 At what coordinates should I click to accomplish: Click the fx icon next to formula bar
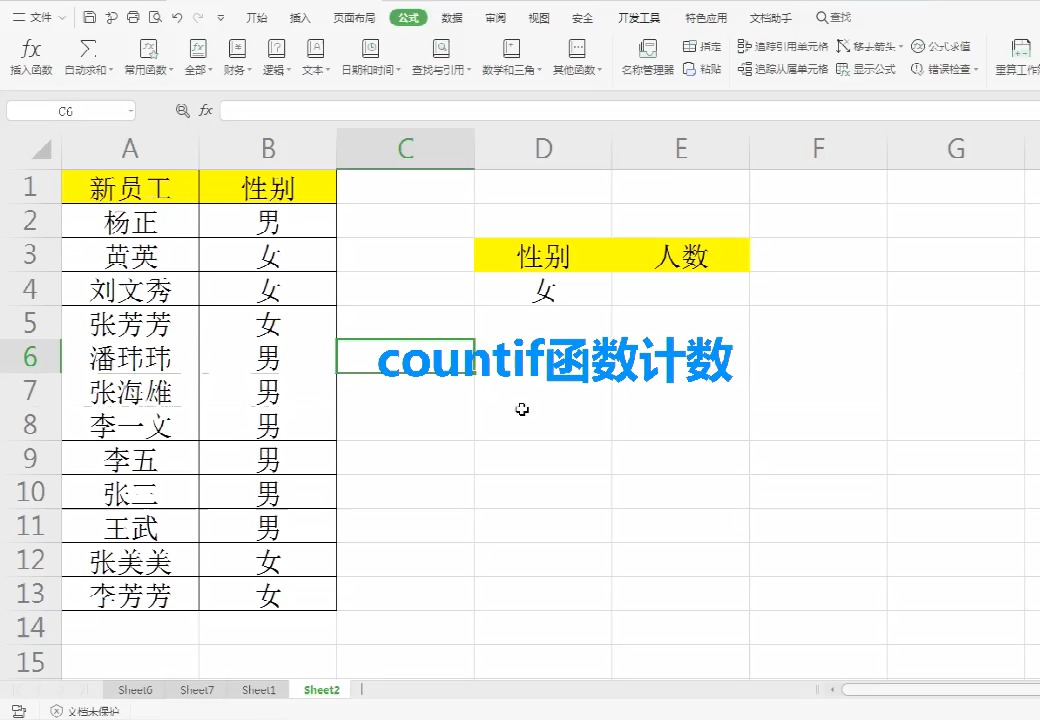tap(206, 111)
